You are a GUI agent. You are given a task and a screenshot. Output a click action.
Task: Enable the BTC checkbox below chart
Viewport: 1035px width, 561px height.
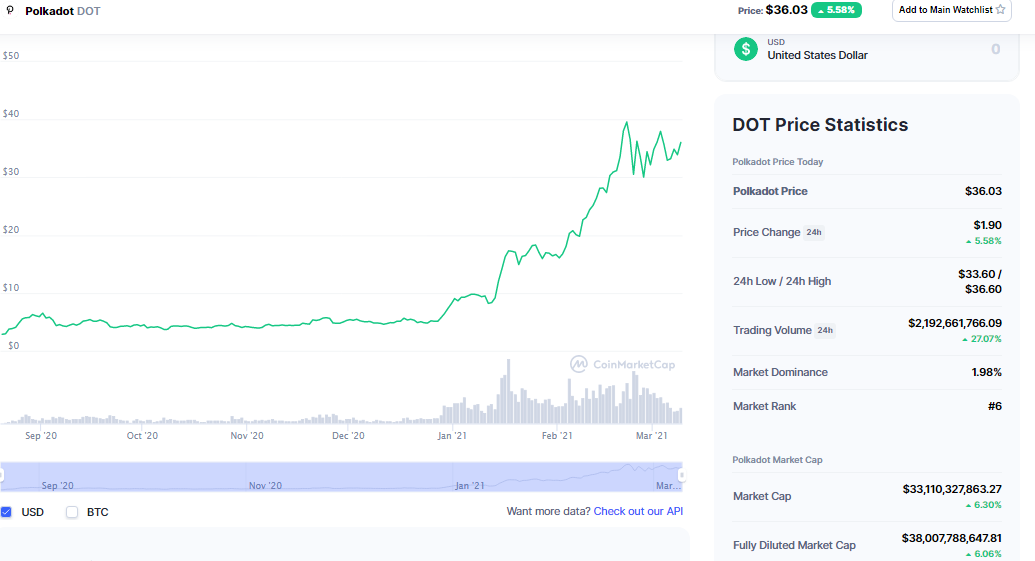click(x=72, y=512)
